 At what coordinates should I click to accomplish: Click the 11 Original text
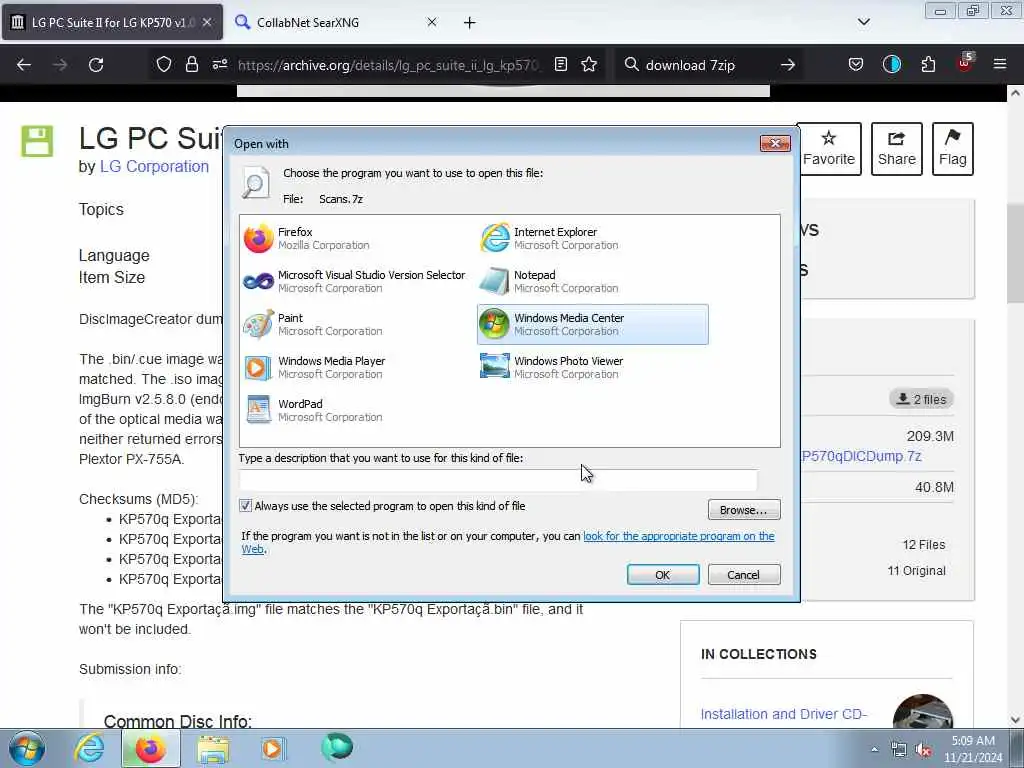pos(916,571)
